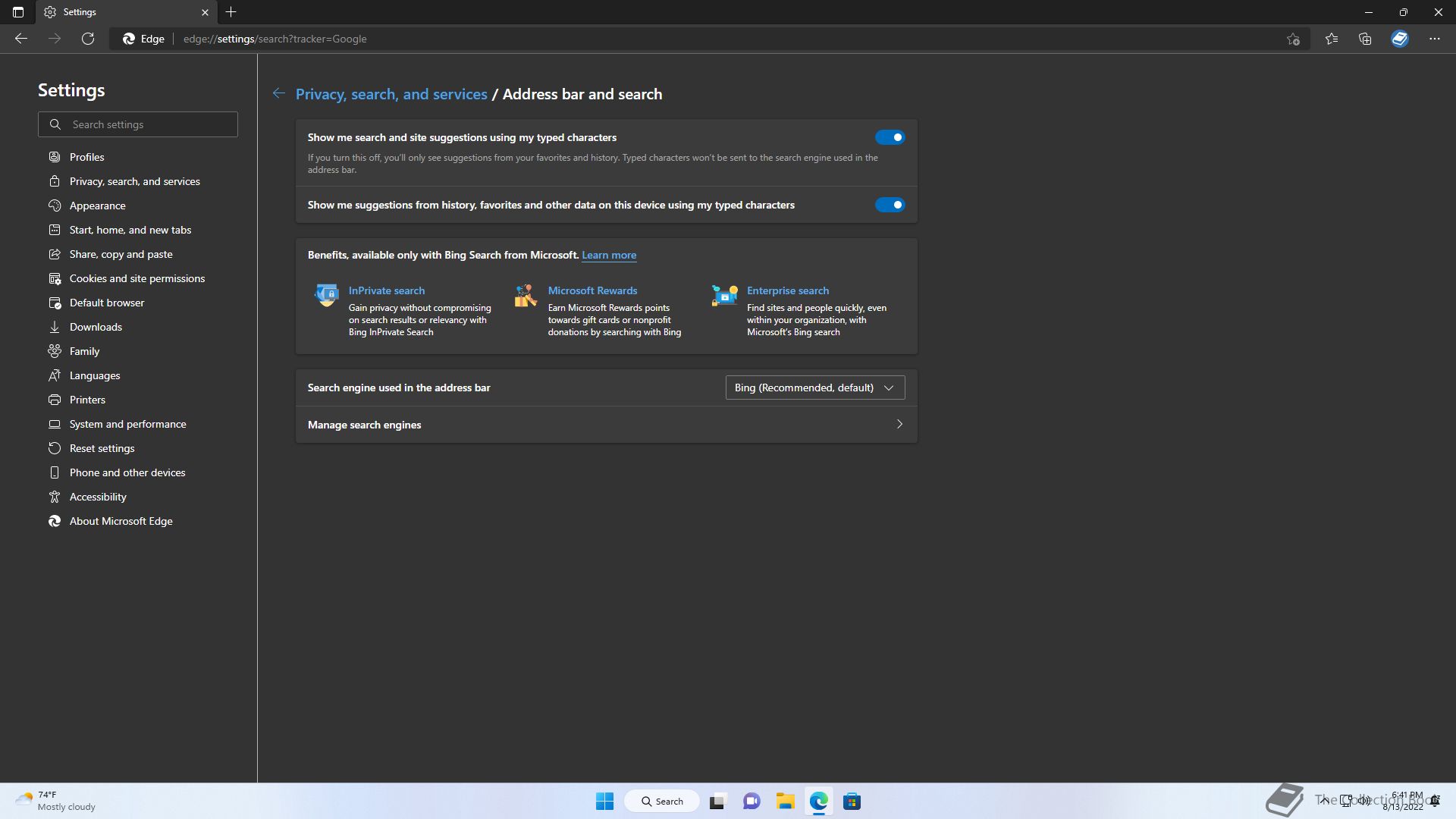Click the Accessibility sidebar icon

(55, 497)
